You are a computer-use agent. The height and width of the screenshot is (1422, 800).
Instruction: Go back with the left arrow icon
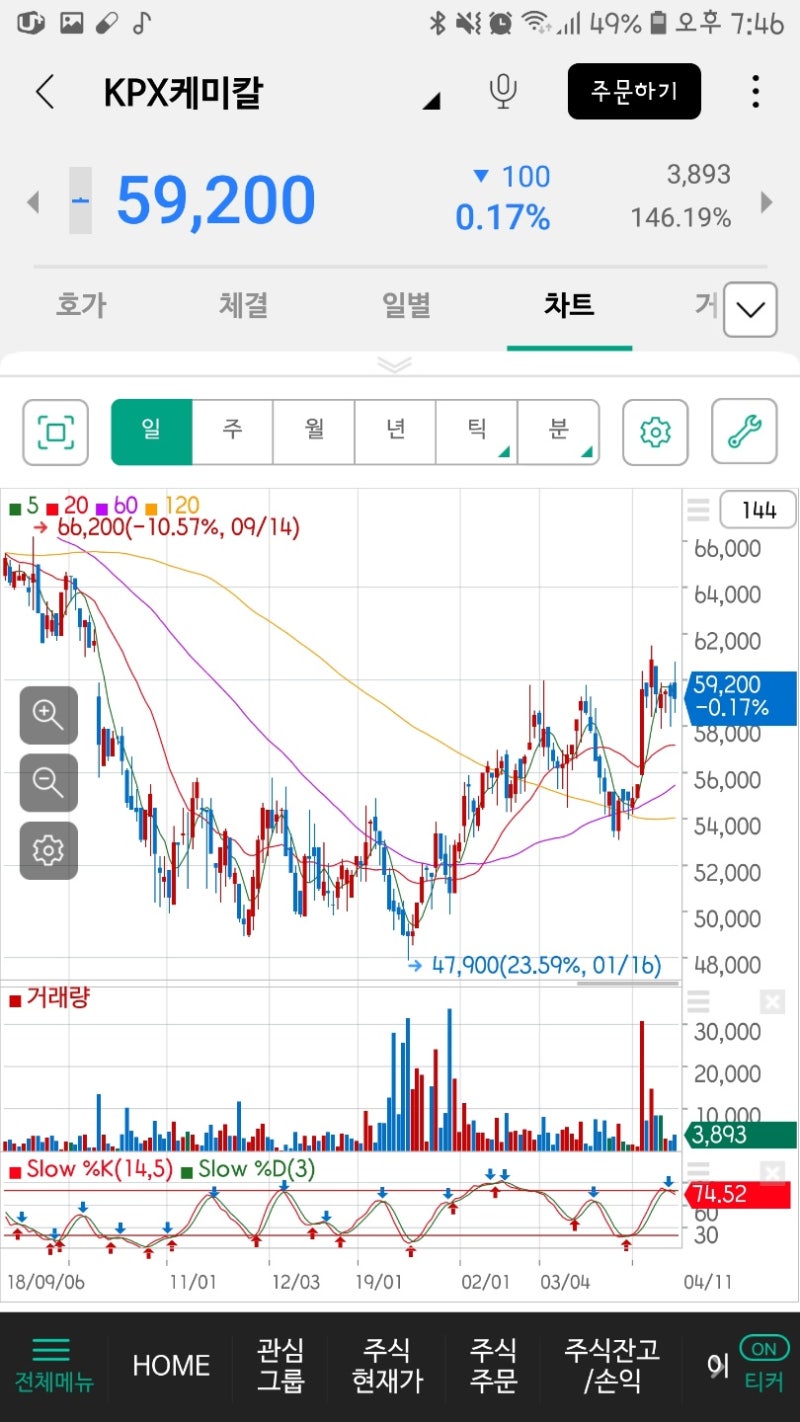click(44, 92)
